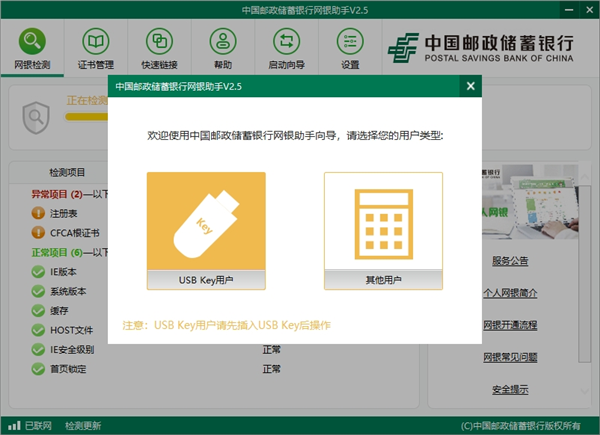Open the 帮助 help icon
This screenshot has height=435, width=600.
[222, 47]
